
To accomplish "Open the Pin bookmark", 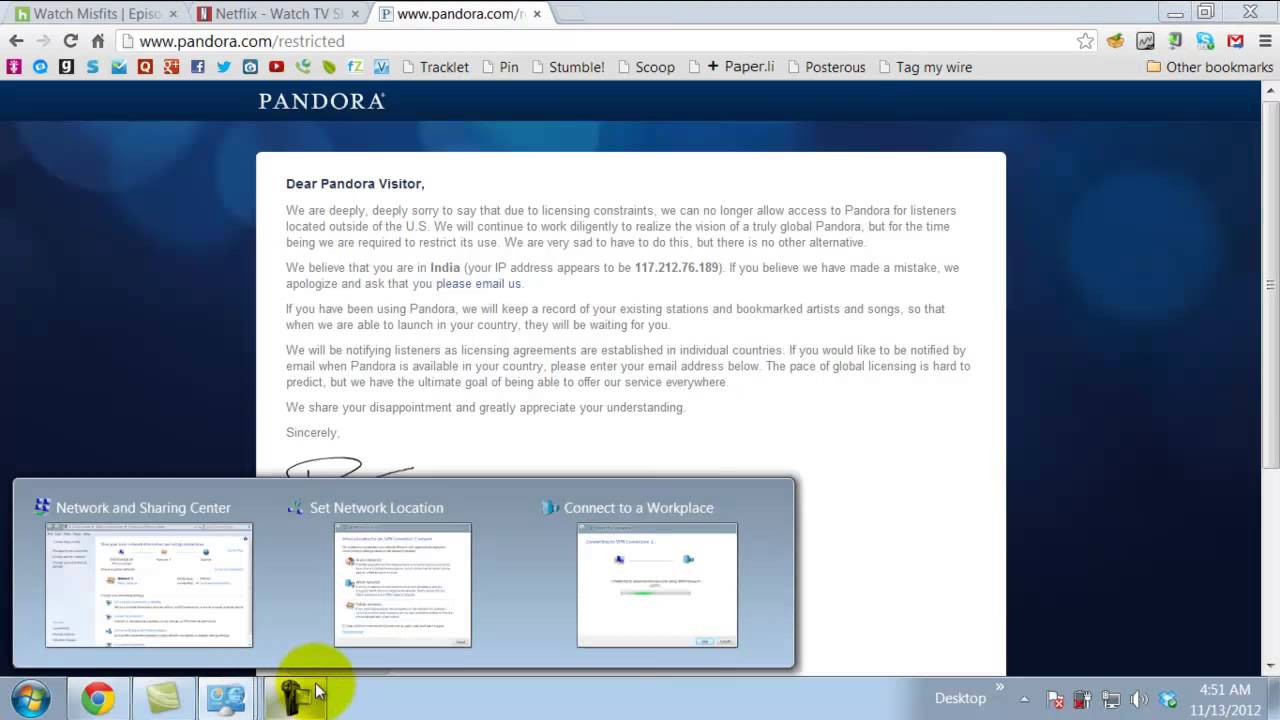I will (499, 67).
